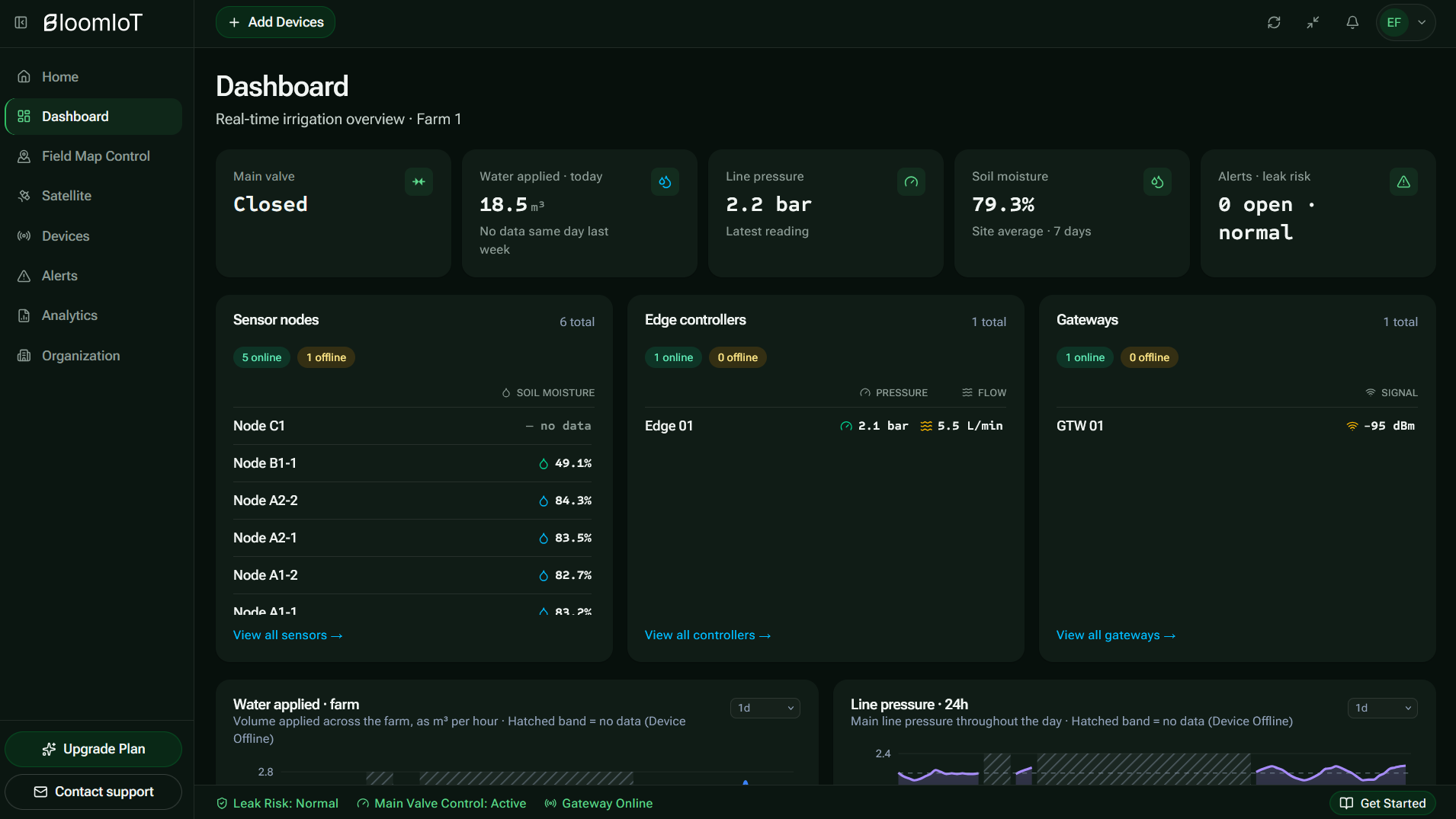The height and width of the screenshot is (819, 1456).
Task: Go to Home in sidebar
Action: click(x=93, y=77)
